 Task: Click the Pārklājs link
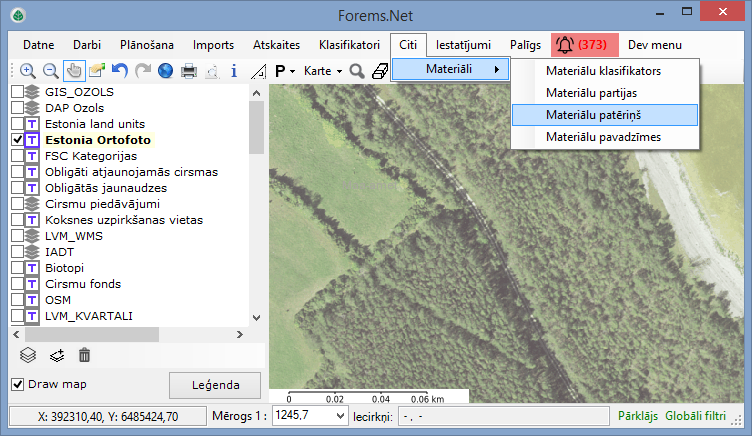[x=638, y=416]
